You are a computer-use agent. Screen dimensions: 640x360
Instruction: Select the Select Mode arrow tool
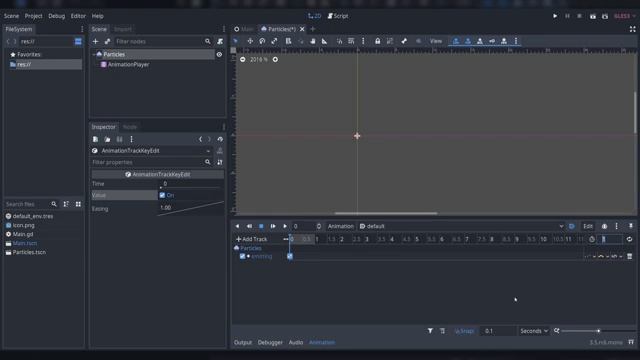[x=236, y=41]
